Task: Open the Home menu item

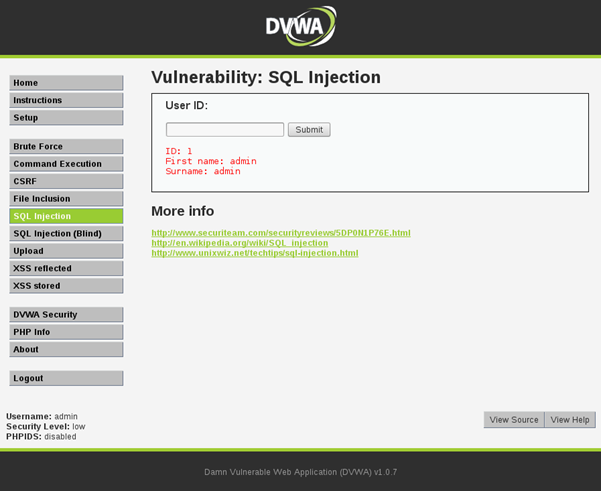Action: point(66,83)
